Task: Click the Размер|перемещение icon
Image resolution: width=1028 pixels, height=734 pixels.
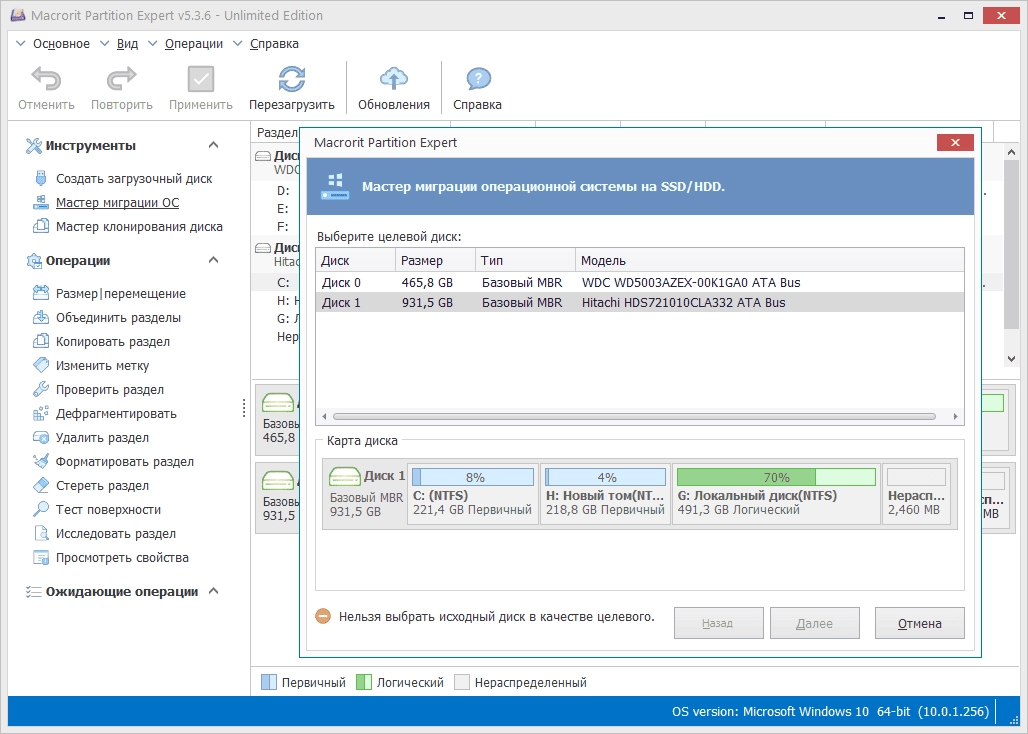Action: pyautogui.click(x=41, y=293)
